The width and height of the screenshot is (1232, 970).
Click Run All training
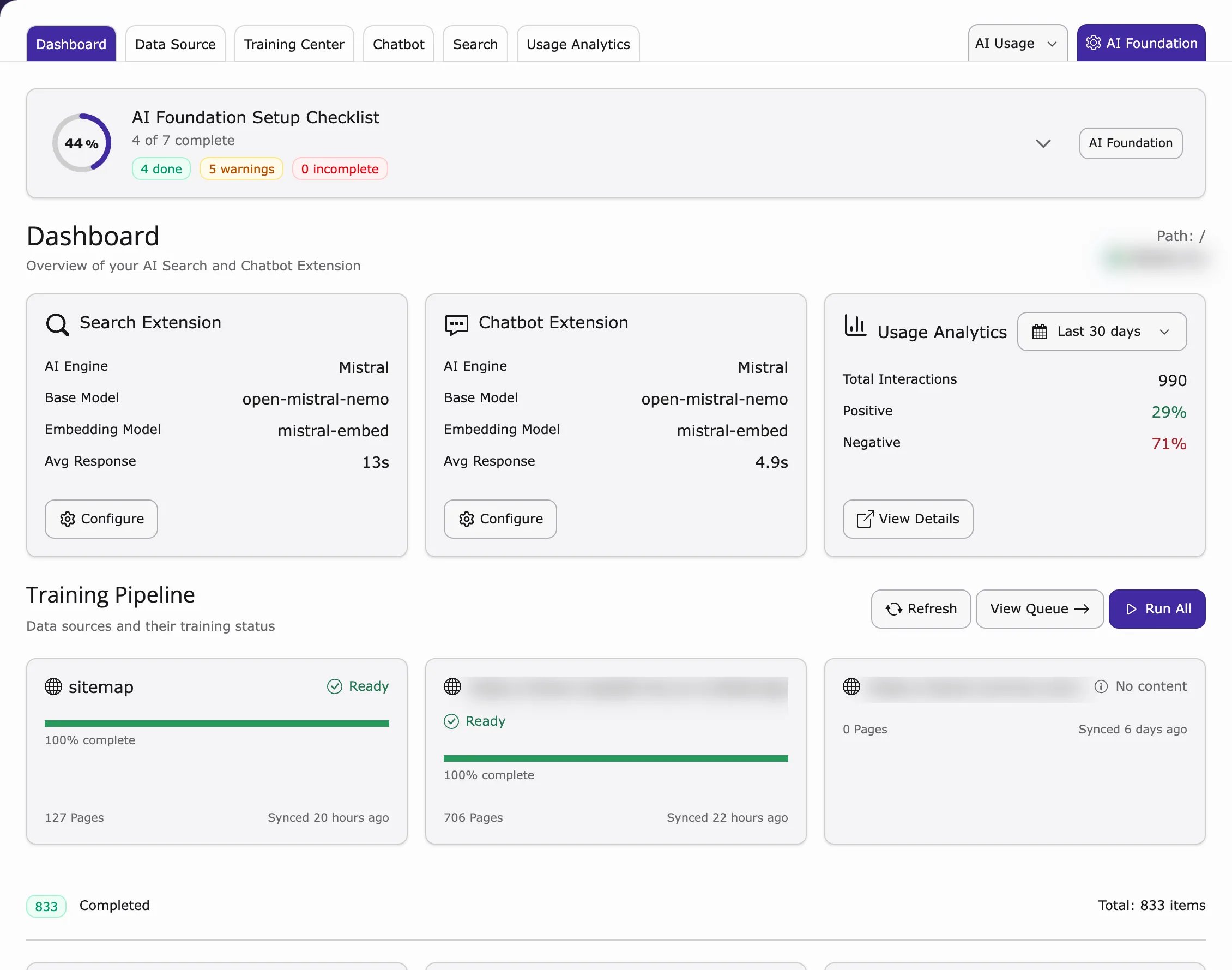pyautogui.click(x=1156, y=609)
